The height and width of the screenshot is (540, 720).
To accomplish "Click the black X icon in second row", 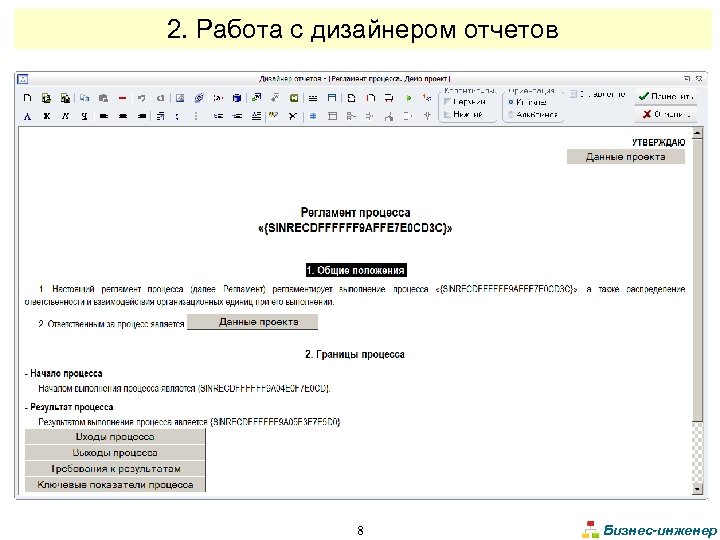I will click(292, 116).
